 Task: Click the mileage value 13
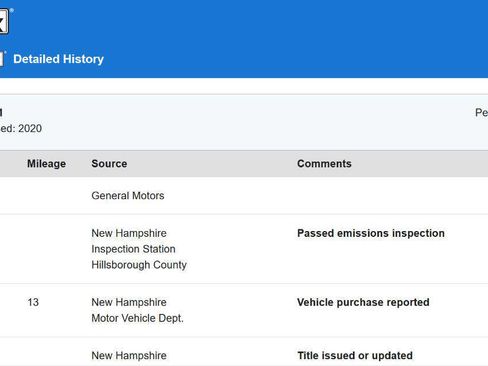[x=33, y=302]
